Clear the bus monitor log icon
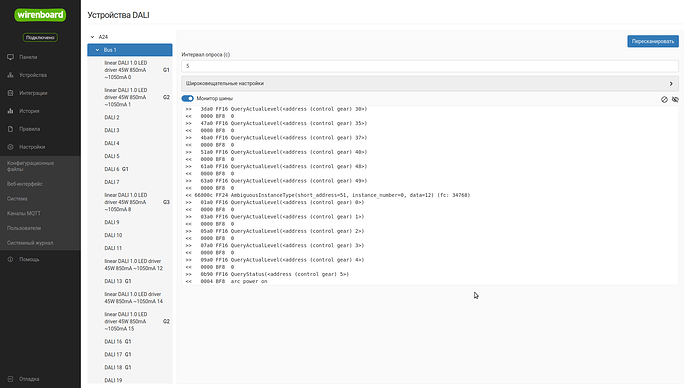 [664, 100]
